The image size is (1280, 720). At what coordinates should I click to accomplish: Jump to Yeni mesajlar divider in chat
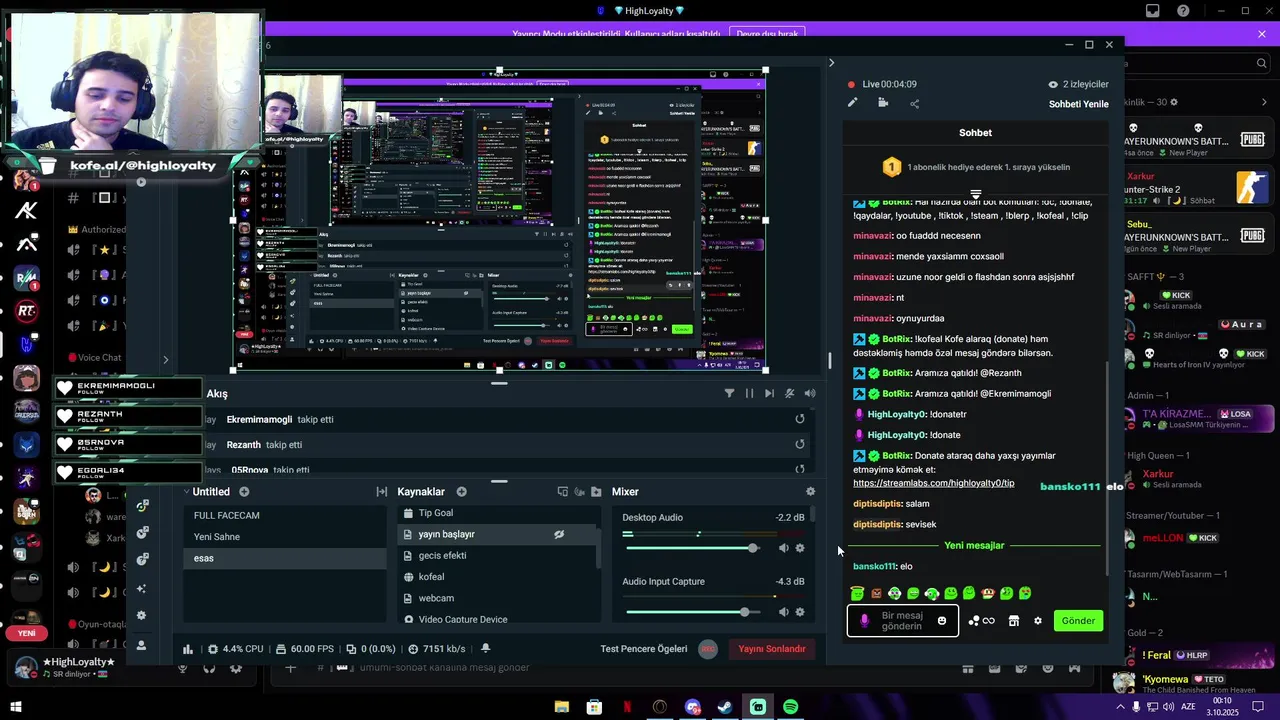tap(974, 546)
